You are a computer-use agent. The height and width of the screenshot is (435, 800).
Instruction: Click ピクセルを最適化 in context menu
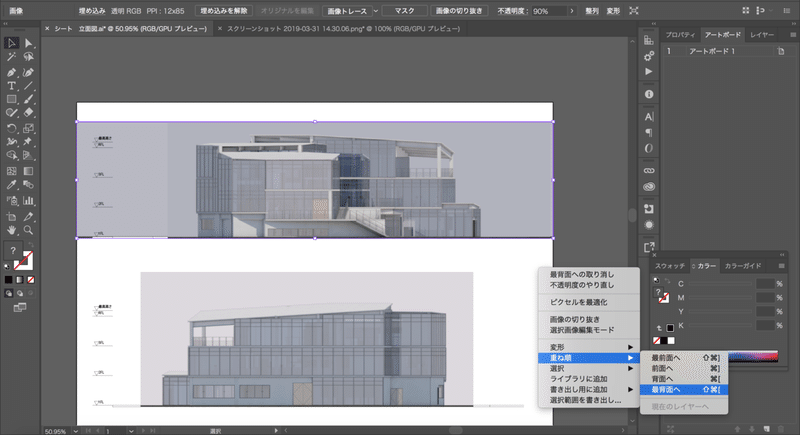tap(589, 302)
